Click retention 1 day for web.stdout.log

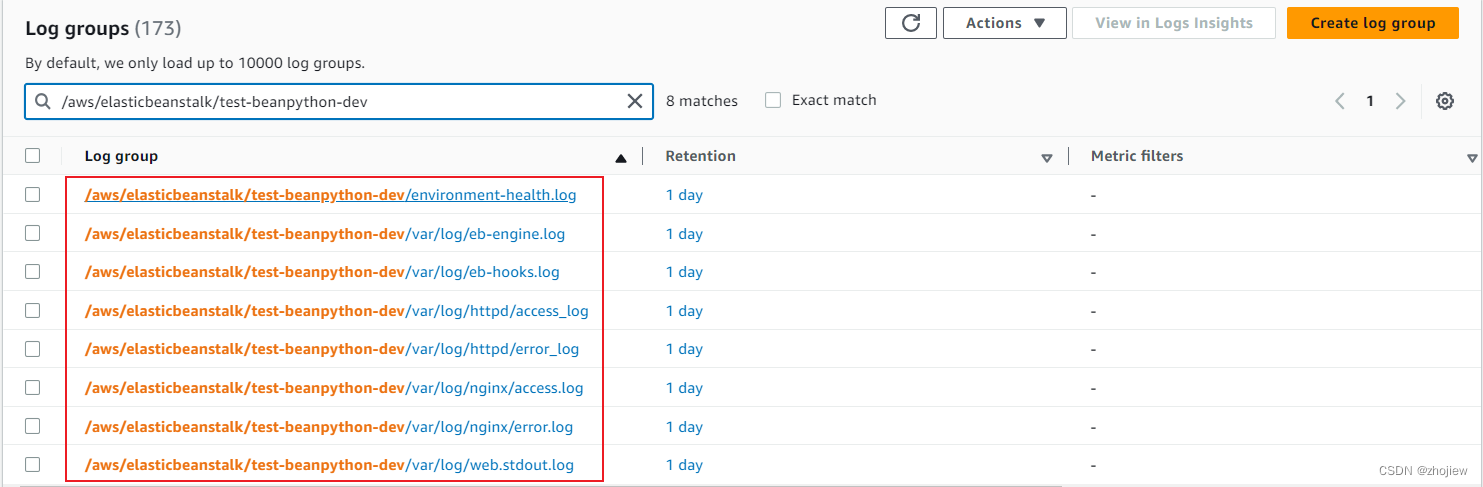coord(685,465)
